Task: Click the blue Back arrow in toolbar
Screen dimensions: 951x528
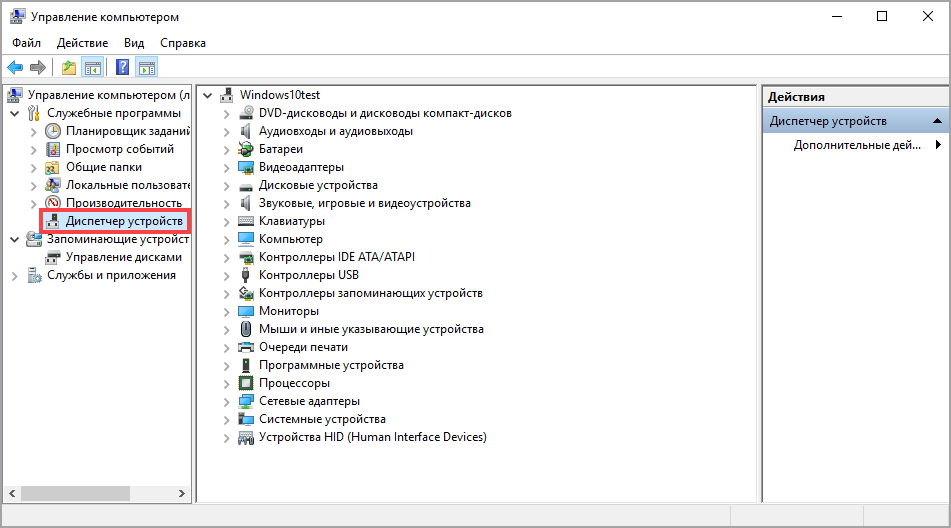Action: pos(15,68)
